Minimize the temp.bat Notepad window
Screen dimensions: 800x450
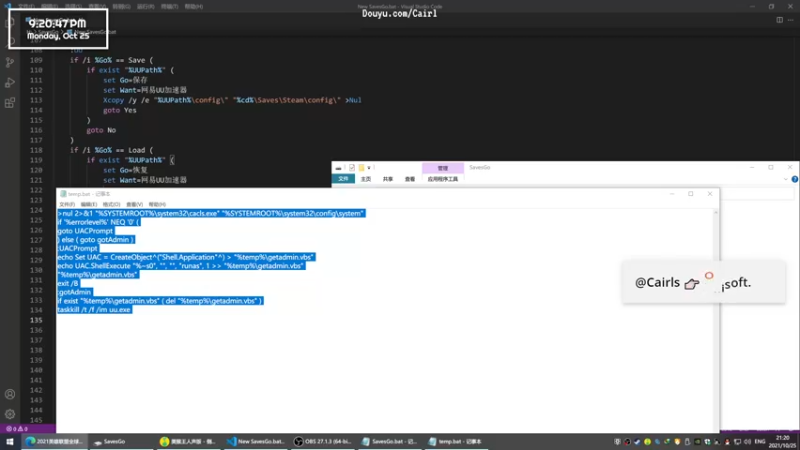click(672, 194)
